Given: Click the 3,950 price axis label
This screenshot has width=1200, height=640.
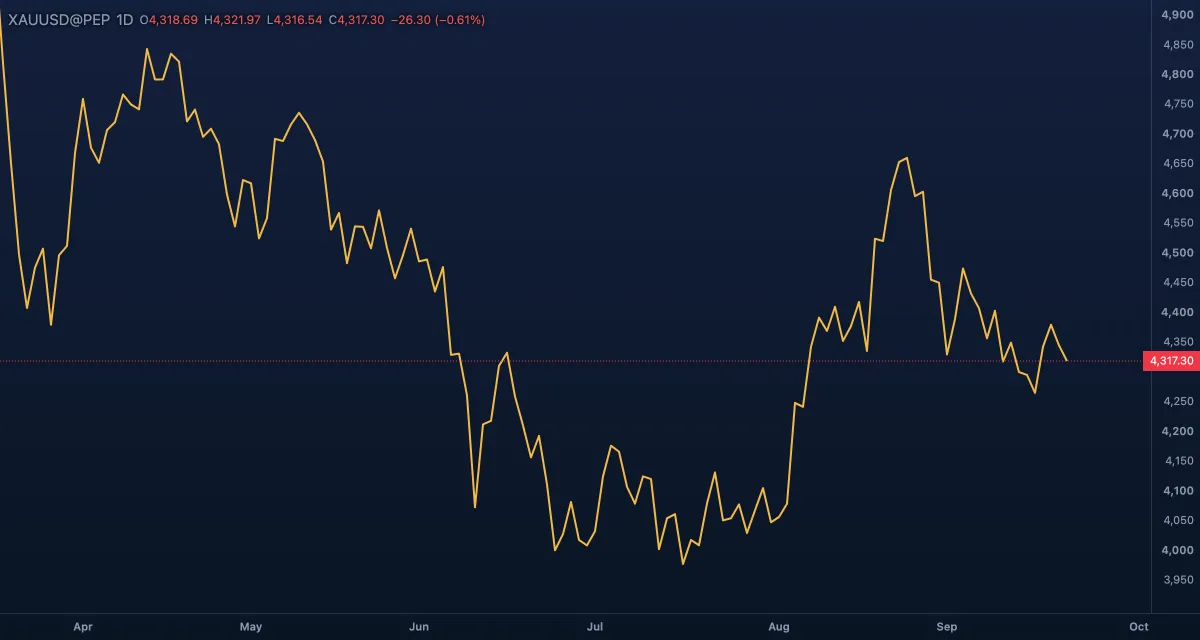Looking at the screenshot, I should (x=1177, y=580).
